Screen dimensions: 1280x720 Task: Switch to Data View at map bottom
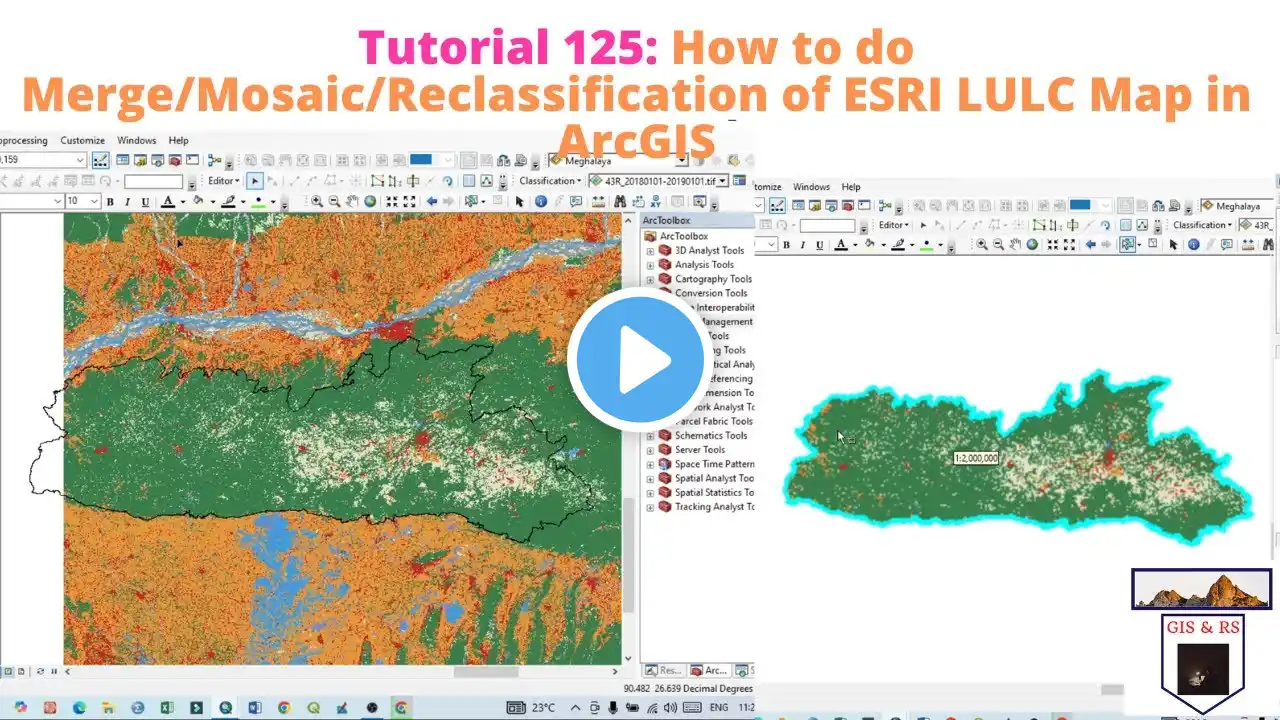(x=8, y=671)
